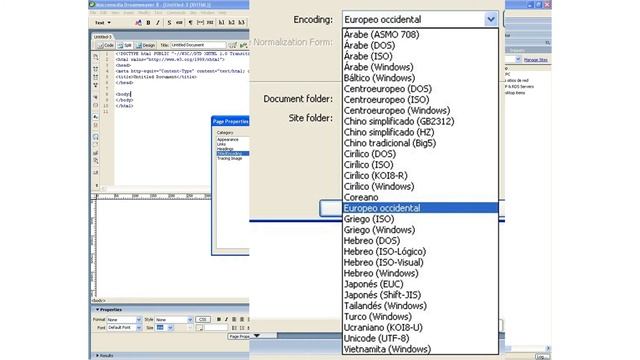Choose Chino simplificado (HZ)
This screenshot has height=360, width=640.
tap(420, 132)
